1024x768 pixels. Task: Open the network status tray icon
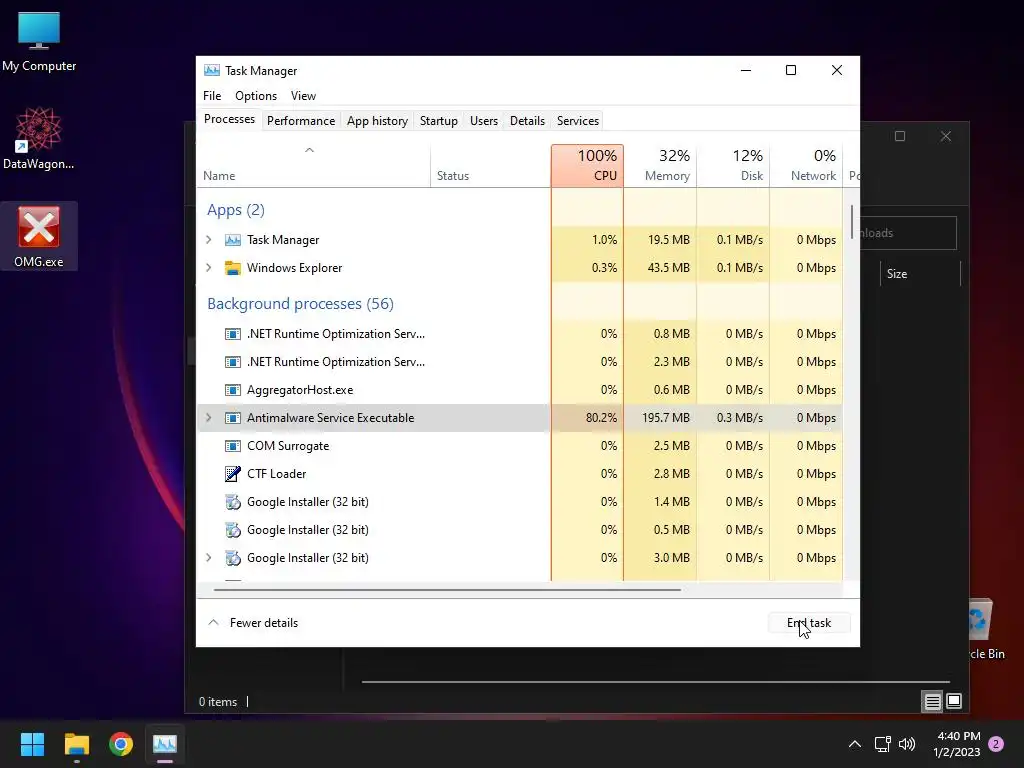(x=882, y=744)
